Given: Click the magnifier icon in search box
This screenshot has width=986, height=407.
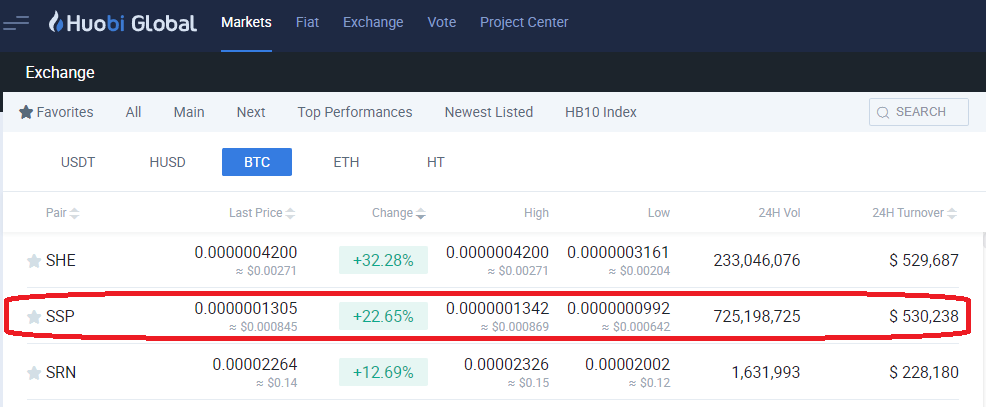Looking at the screenshot, I should point(883,113).
